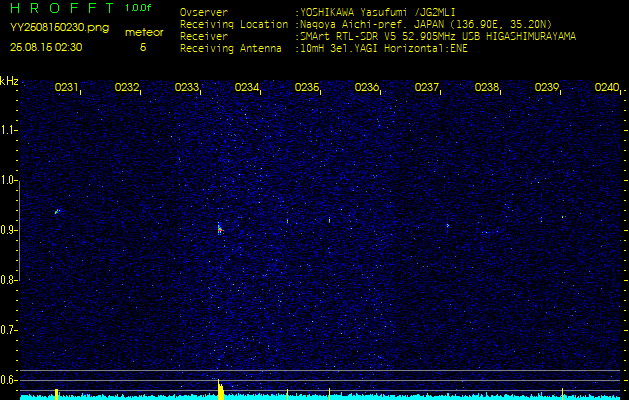629x400 pixels.
Task: Click the 0233 time marker
Action: point(187,87)
